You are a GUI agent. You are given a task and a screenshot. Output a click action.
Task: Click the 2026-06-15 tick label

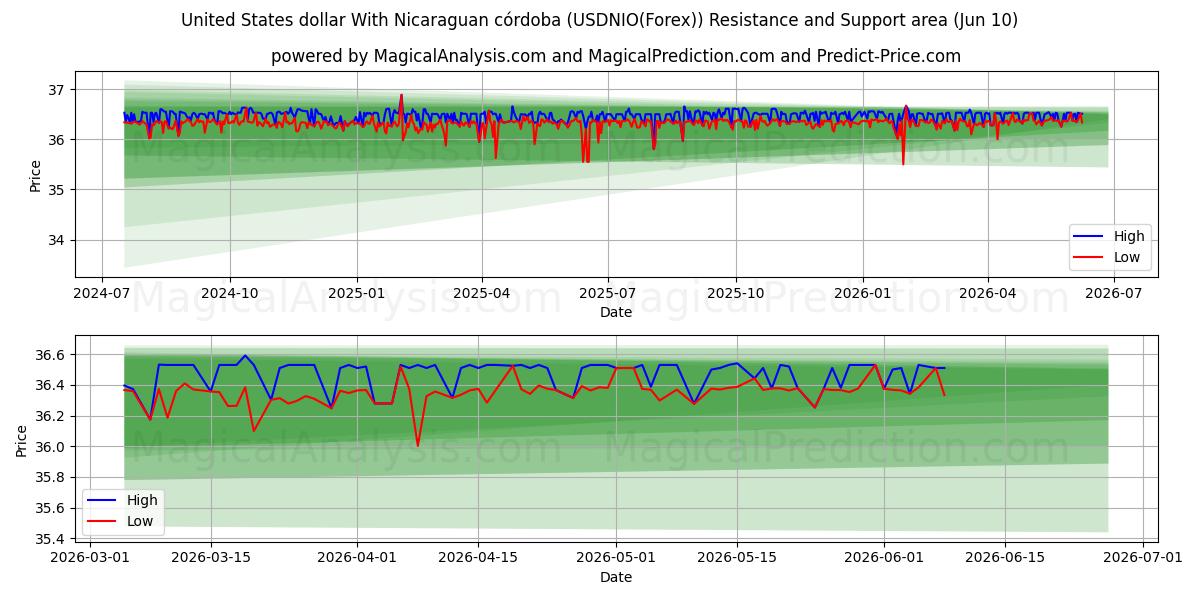[1005, 558]
